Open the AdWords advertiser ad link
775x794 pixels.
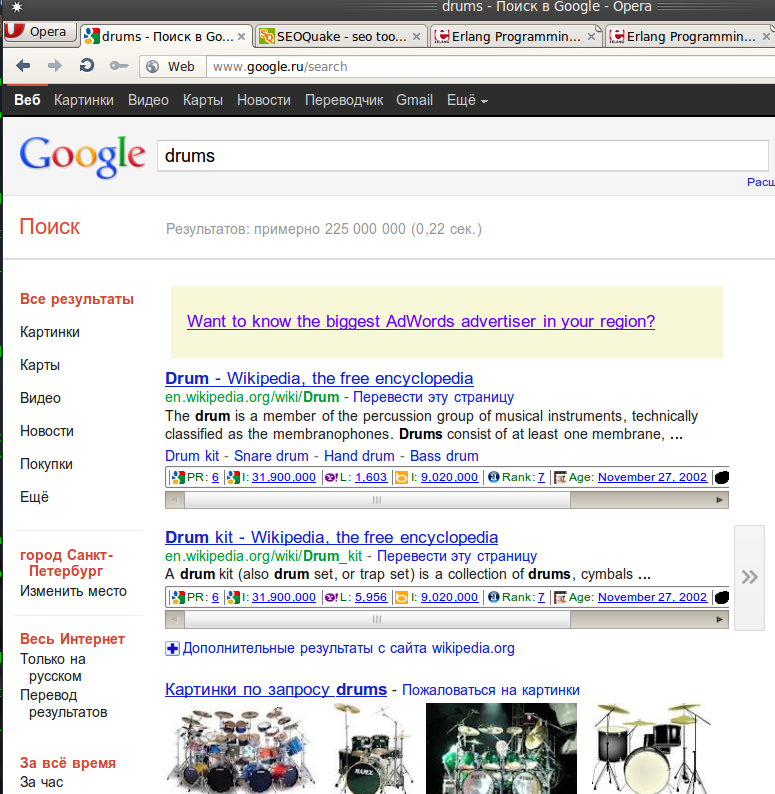point(421,321)
